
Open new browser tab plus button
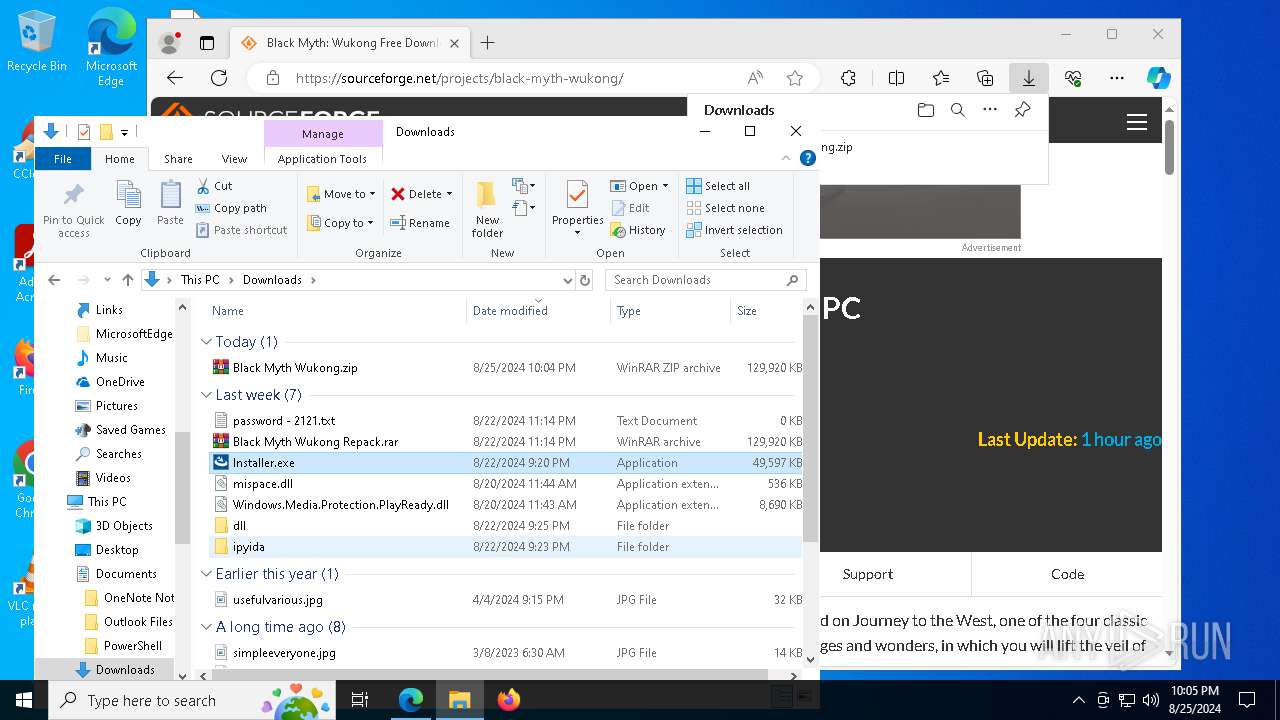pyautogui.click(x=487, y=43)
